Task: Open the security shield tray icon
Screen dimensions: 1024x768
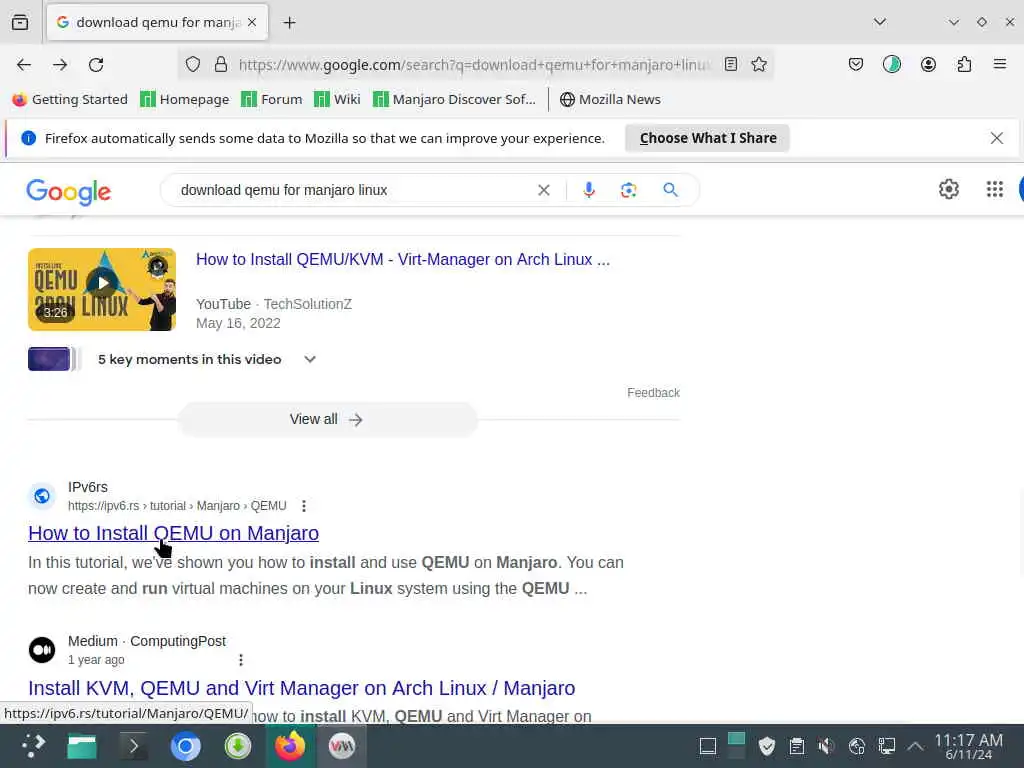Action: pos(767,746)
